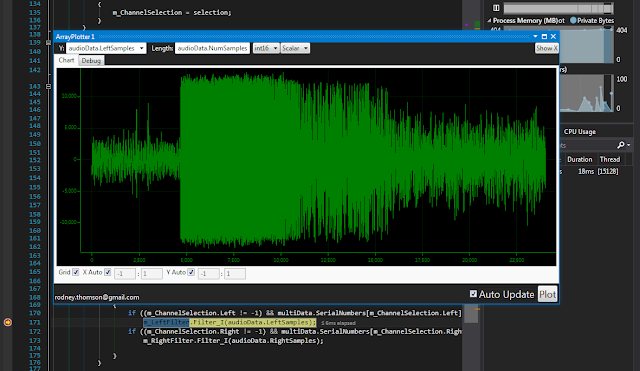640x371 pixels.
Task: Click the code editor vertical scrollbar thumb
Action: (471, 314)
